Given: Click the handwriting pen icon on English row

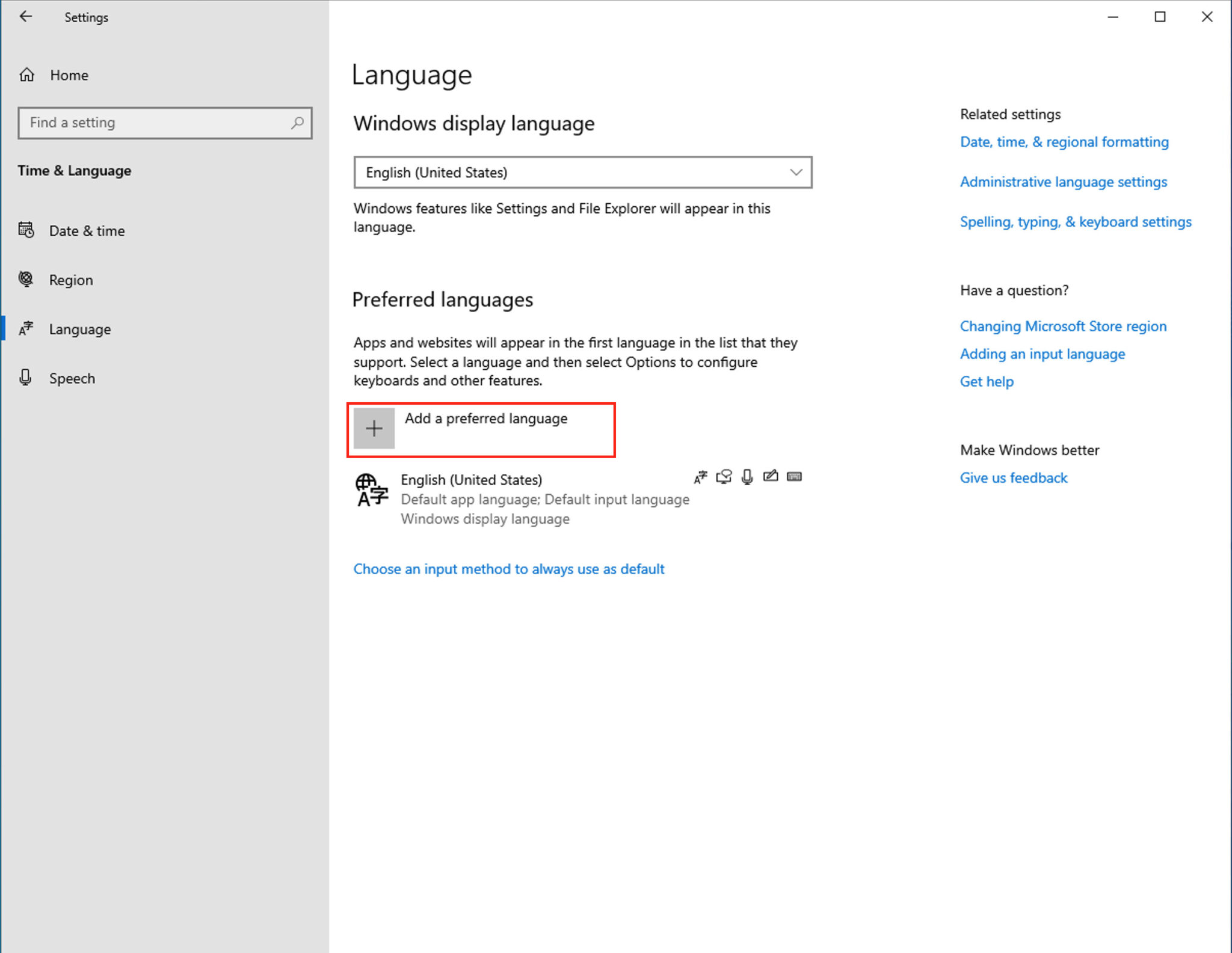Looking at the screenshot, I should (x=771, y=477).
